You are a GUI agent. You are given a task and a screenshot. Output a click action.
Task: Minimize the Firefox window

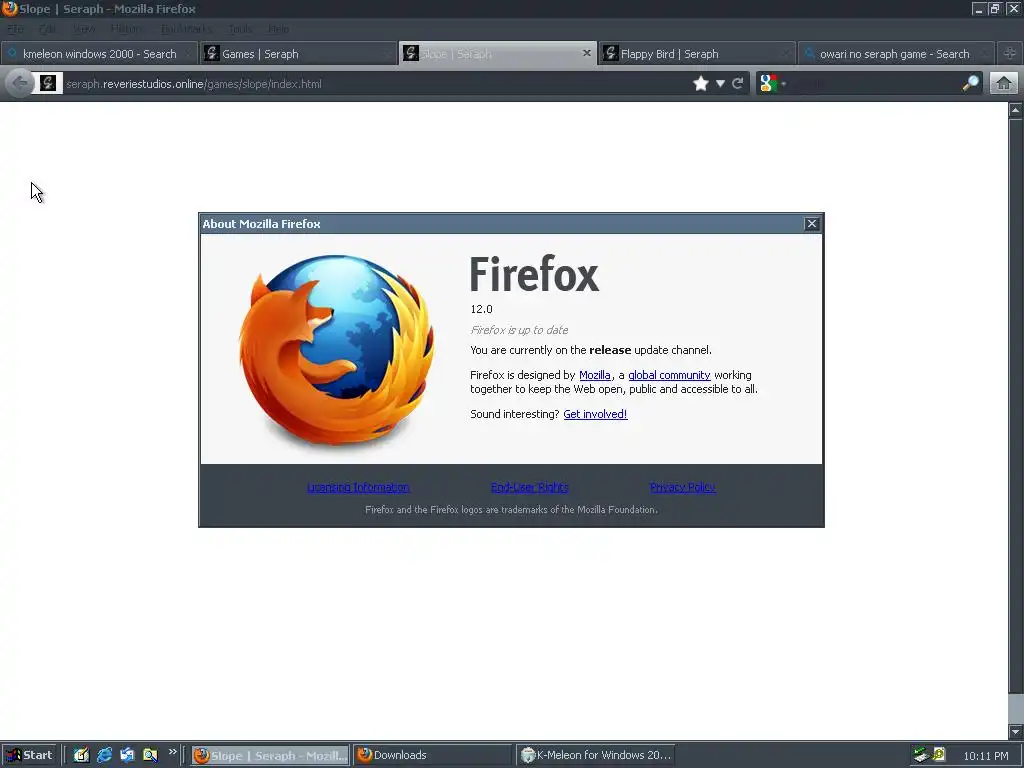click(x=978, y=8)
